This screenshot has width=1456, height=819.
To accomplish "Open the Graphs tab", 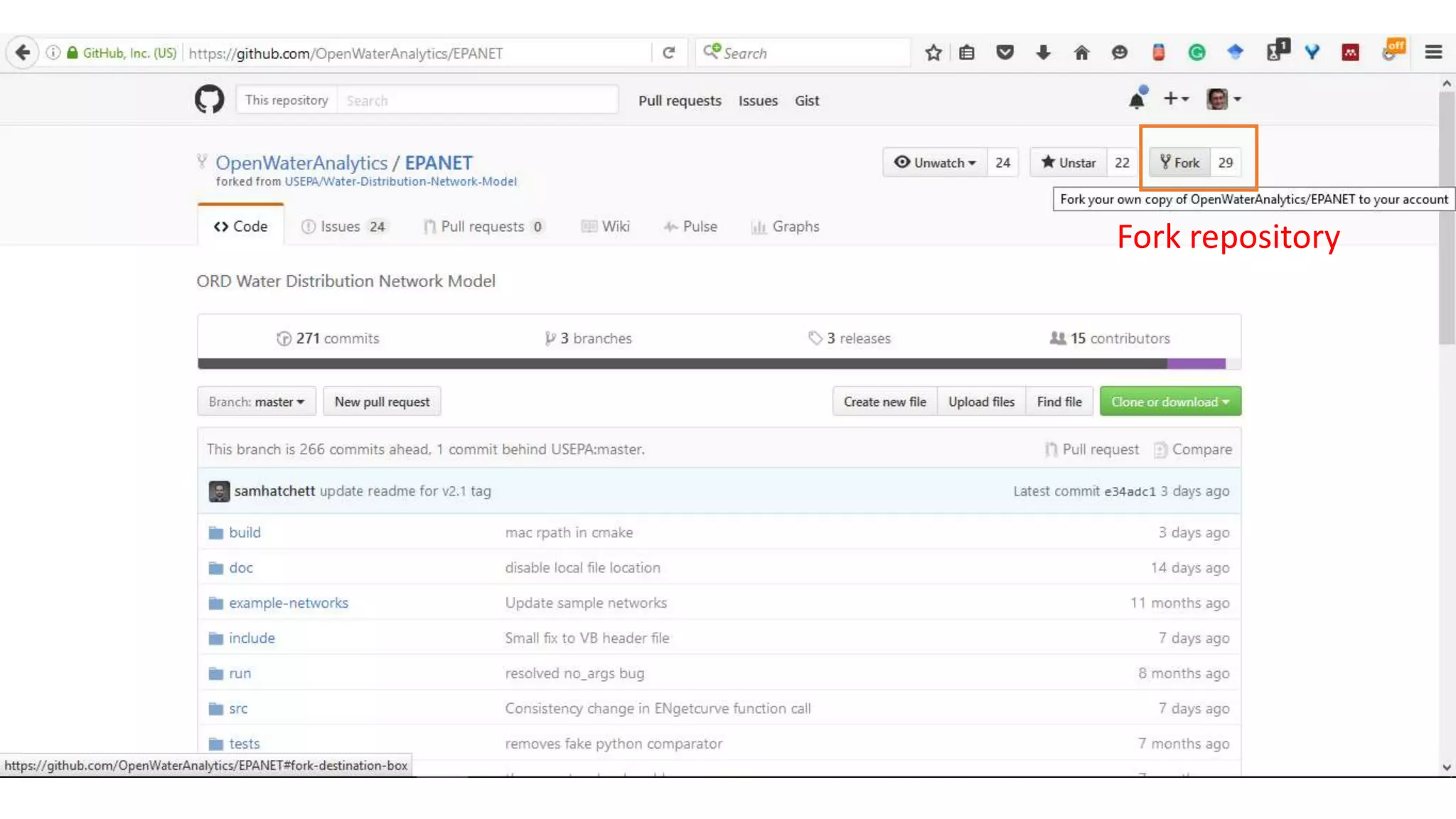I will tap(785, 226).
